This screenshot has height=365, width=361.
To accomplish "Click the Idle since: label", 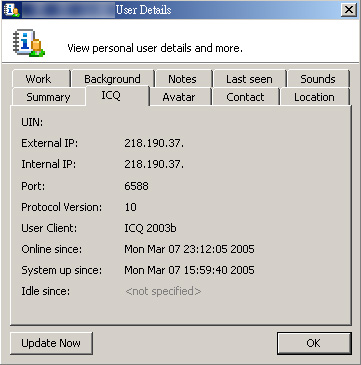I will click(46, 291).
